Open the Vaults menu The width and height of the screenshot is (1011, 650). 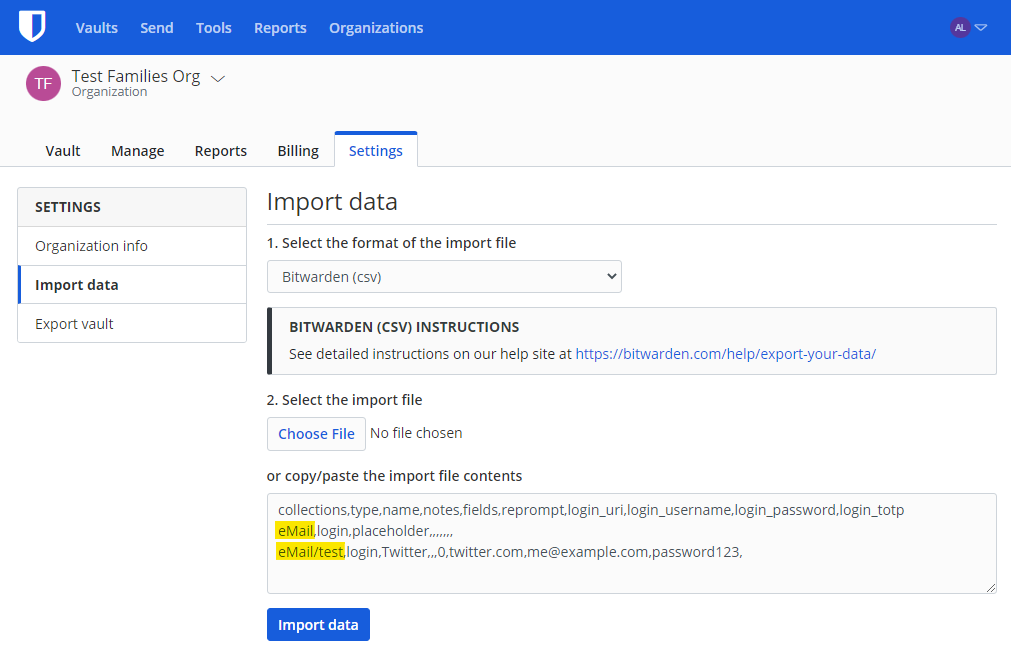coord(97,28)
